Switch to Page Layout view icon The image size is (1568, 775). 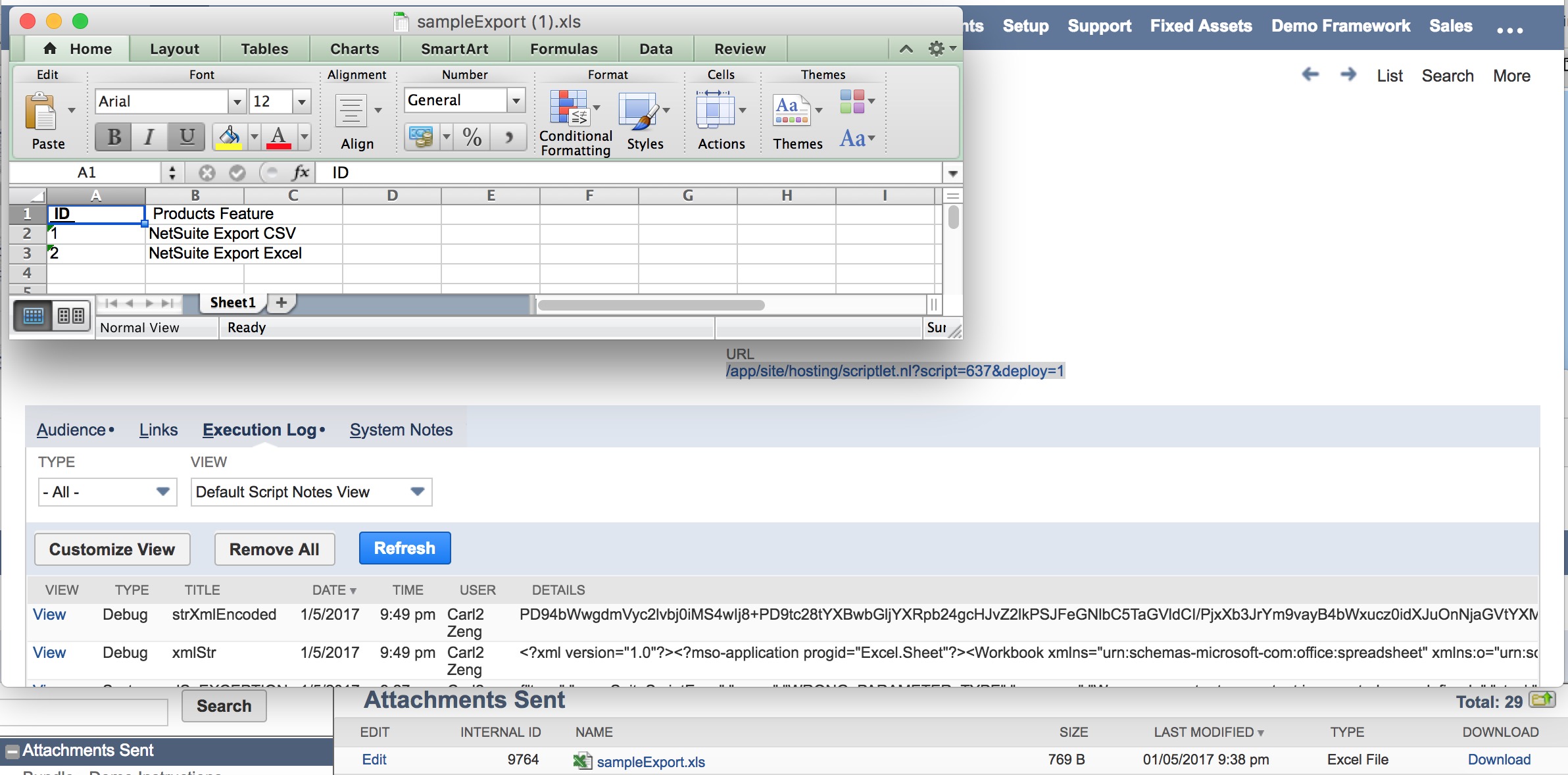point(71,316)
